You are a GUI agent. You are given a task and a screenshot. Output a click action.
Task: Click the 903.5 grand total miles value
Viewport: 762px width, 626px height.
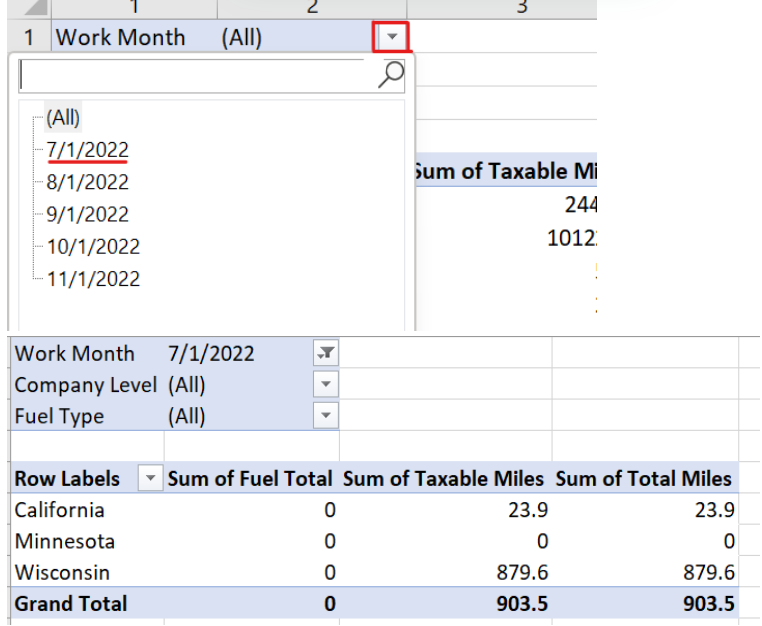tap(709, 604)
